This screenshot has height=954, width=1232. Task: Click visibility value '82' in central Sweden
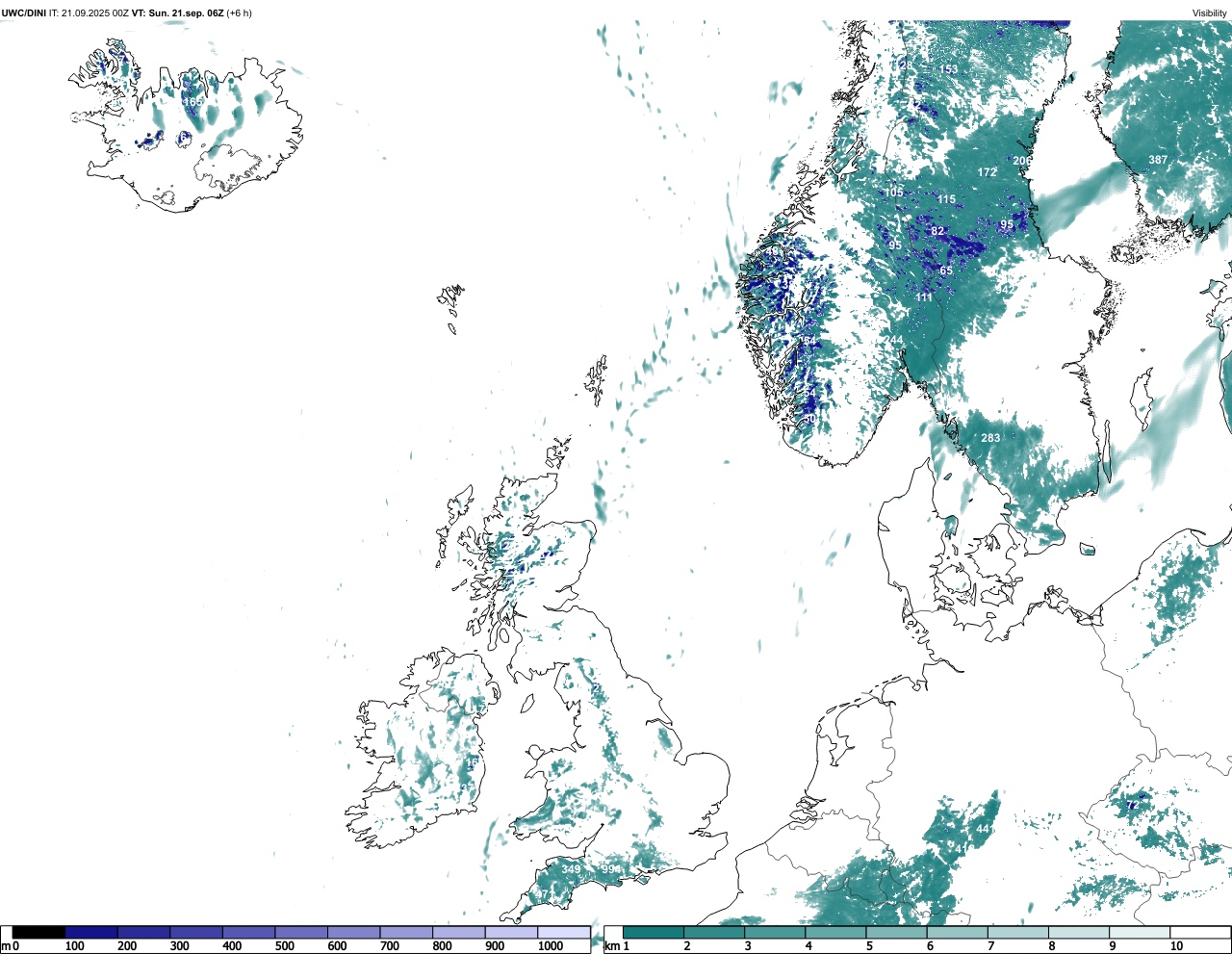coord(937,231)
